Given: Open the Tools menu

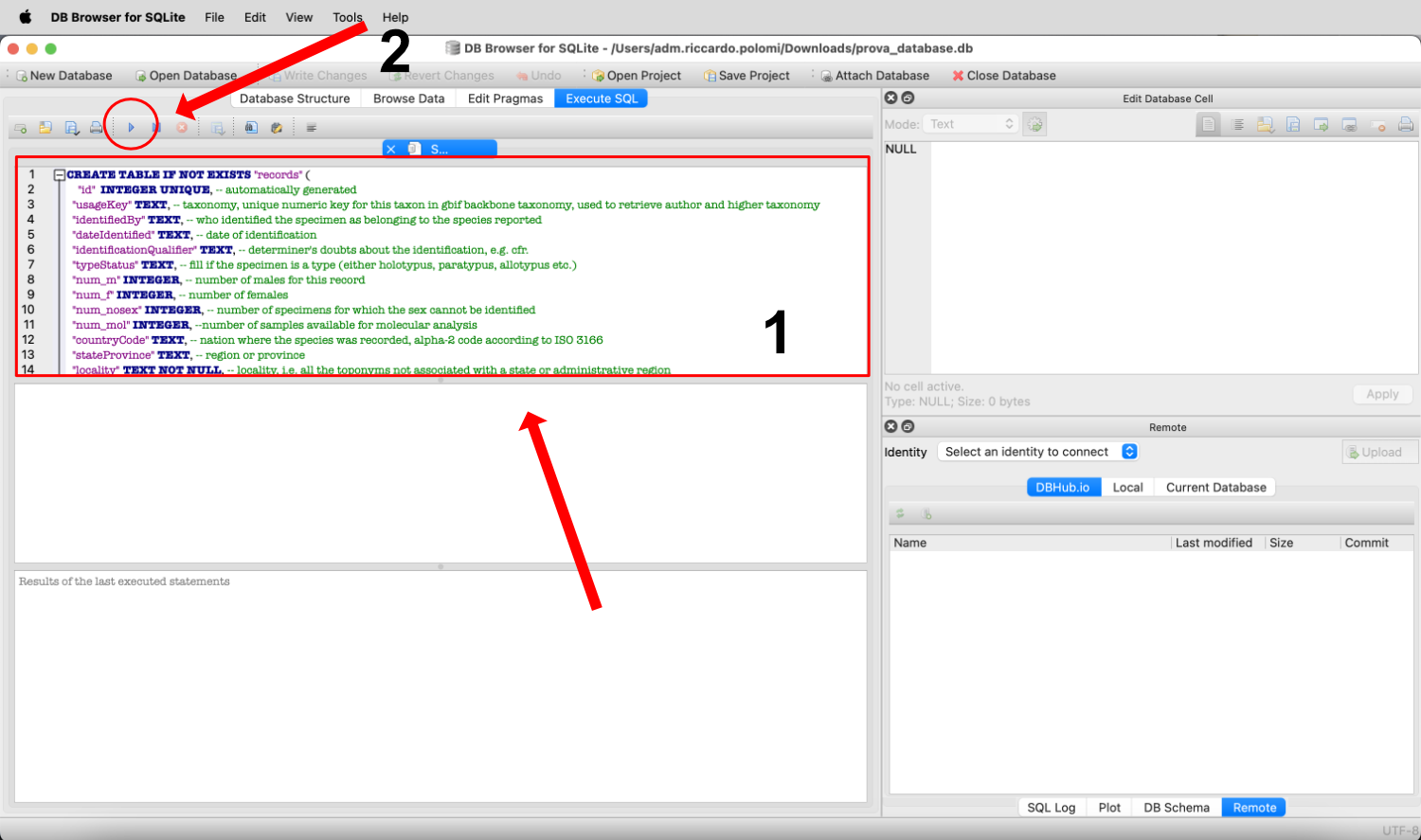Looking at the screenshot, I should [348, 17].
